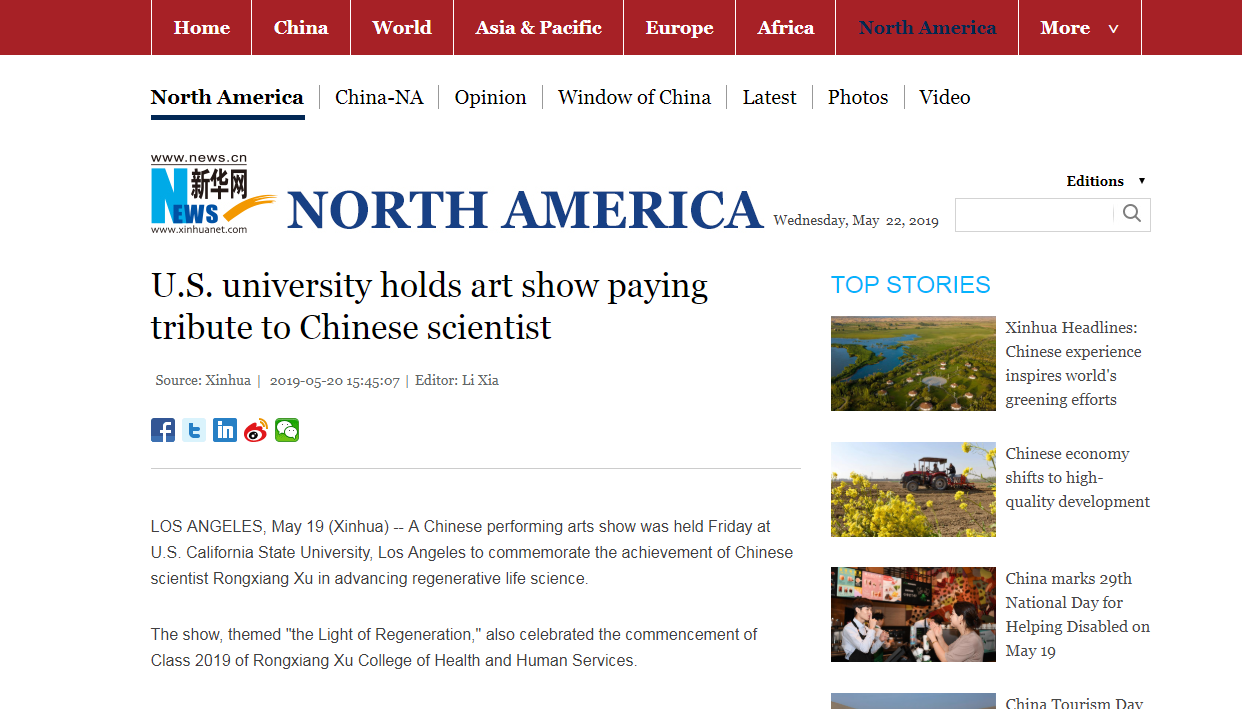1242x709 pixels.
Task: Share article on Facebook
Action: (x=163, y=430)
